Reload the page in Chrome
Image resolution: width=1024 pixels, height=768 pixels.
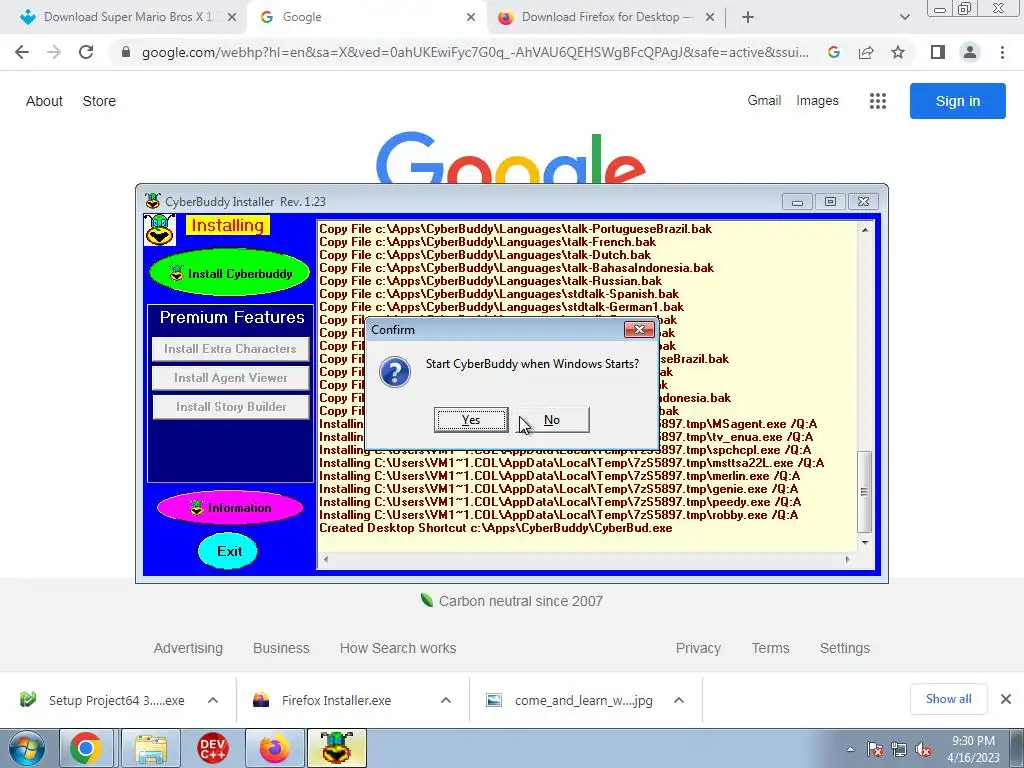[86, 52]
